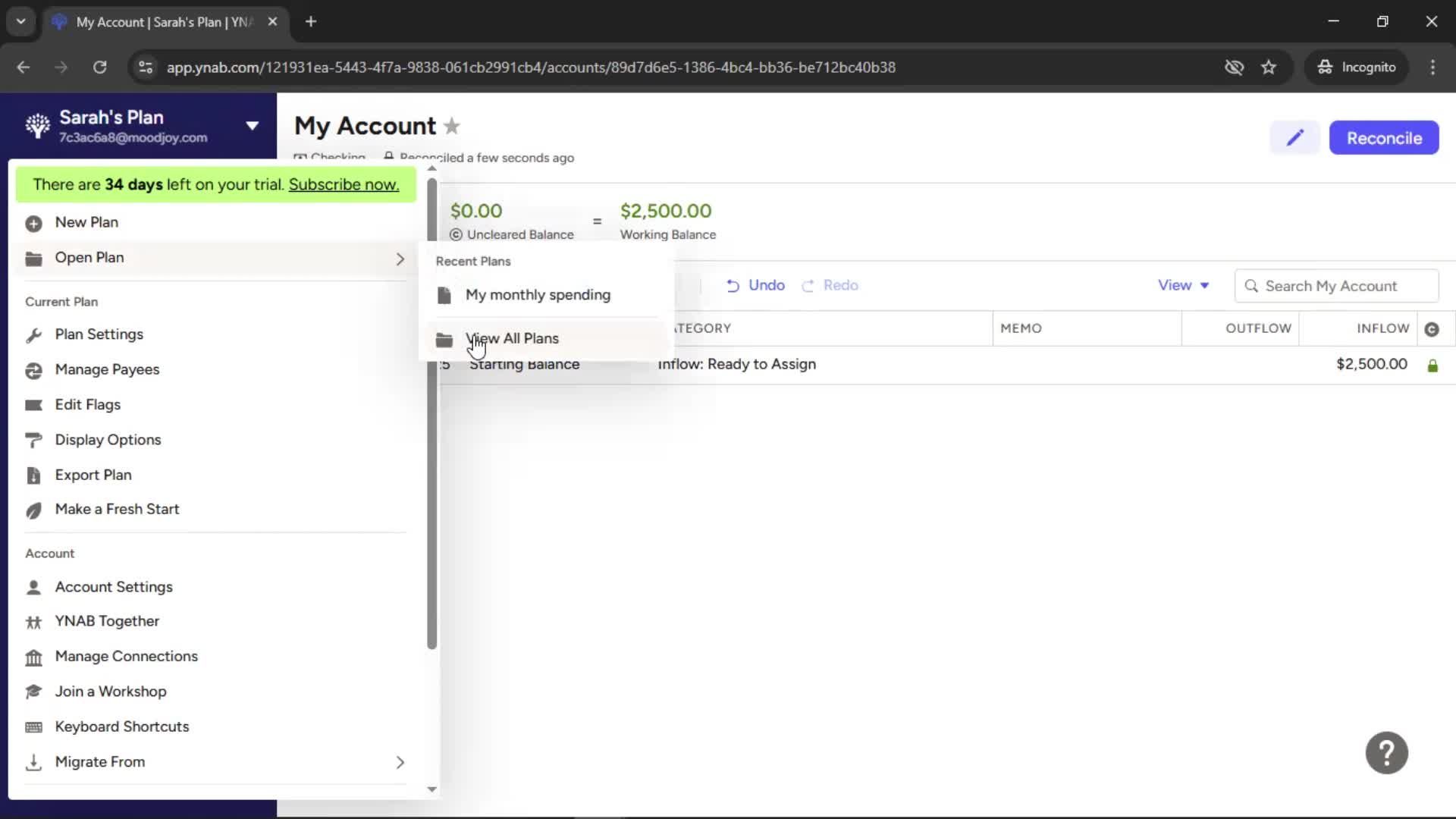Follow the Subscribe now link
1456x819 pixels.
point(344,184)
